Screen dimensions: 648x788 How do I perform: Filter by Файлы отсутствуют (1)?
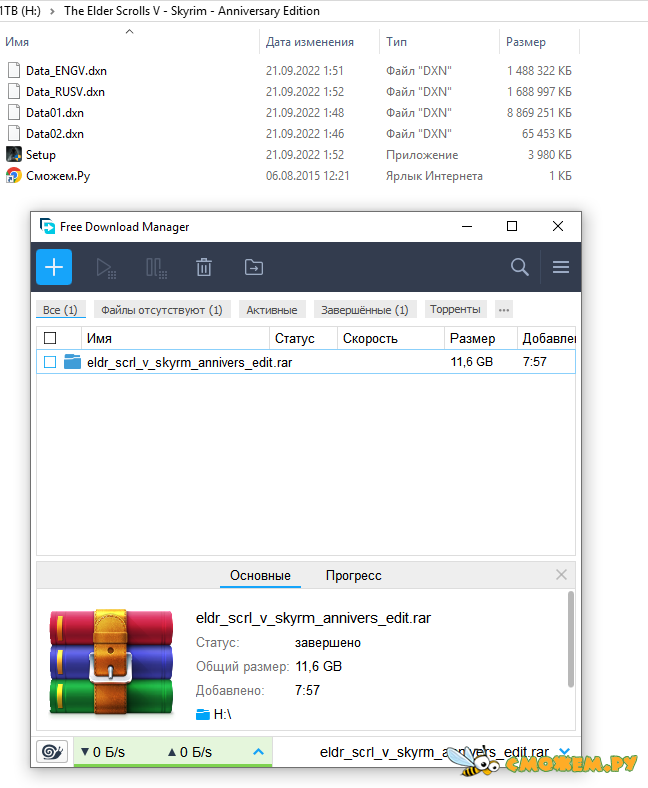point(162,310)
